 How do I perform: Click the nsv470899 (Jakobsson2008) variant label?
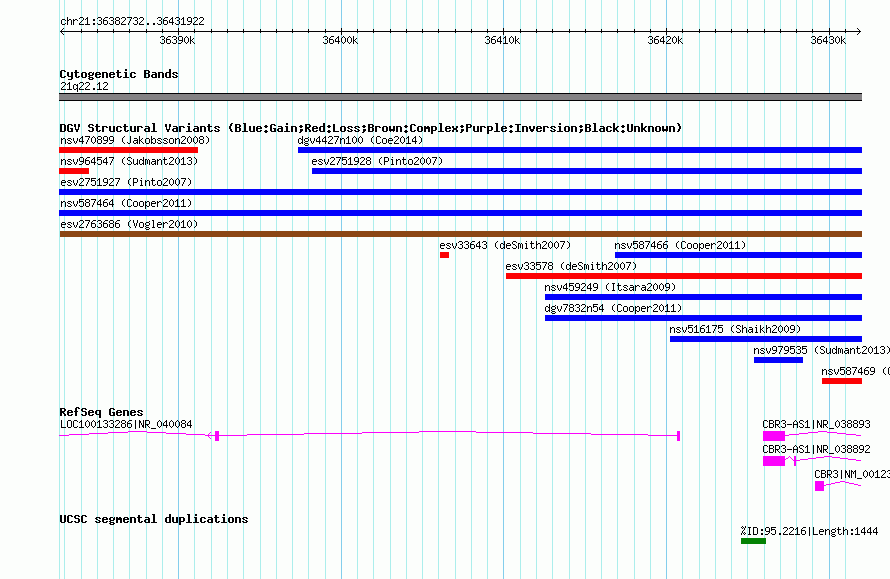point(135,140)
